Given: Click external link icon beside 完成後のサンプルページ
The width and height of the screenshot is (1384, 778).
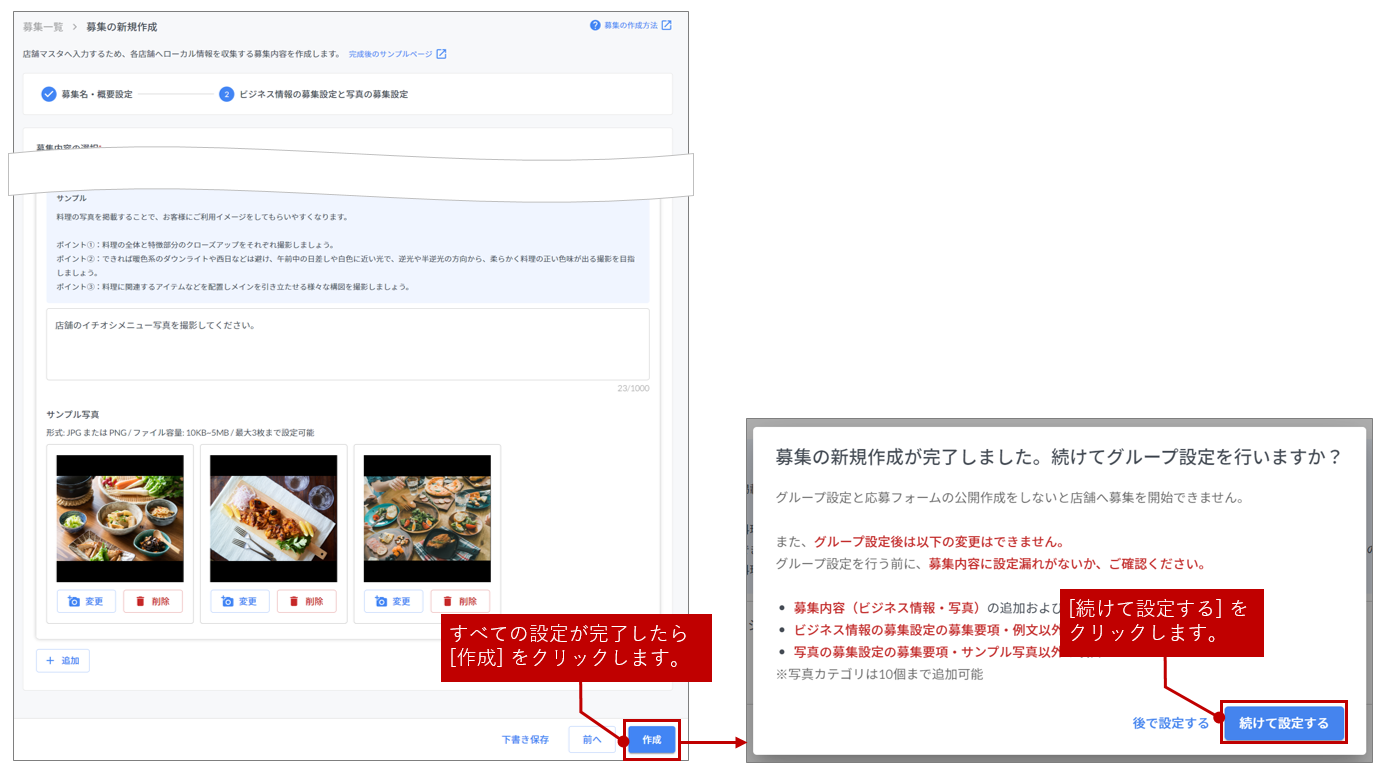Looking at the screenshot, I should click(441, 54).
